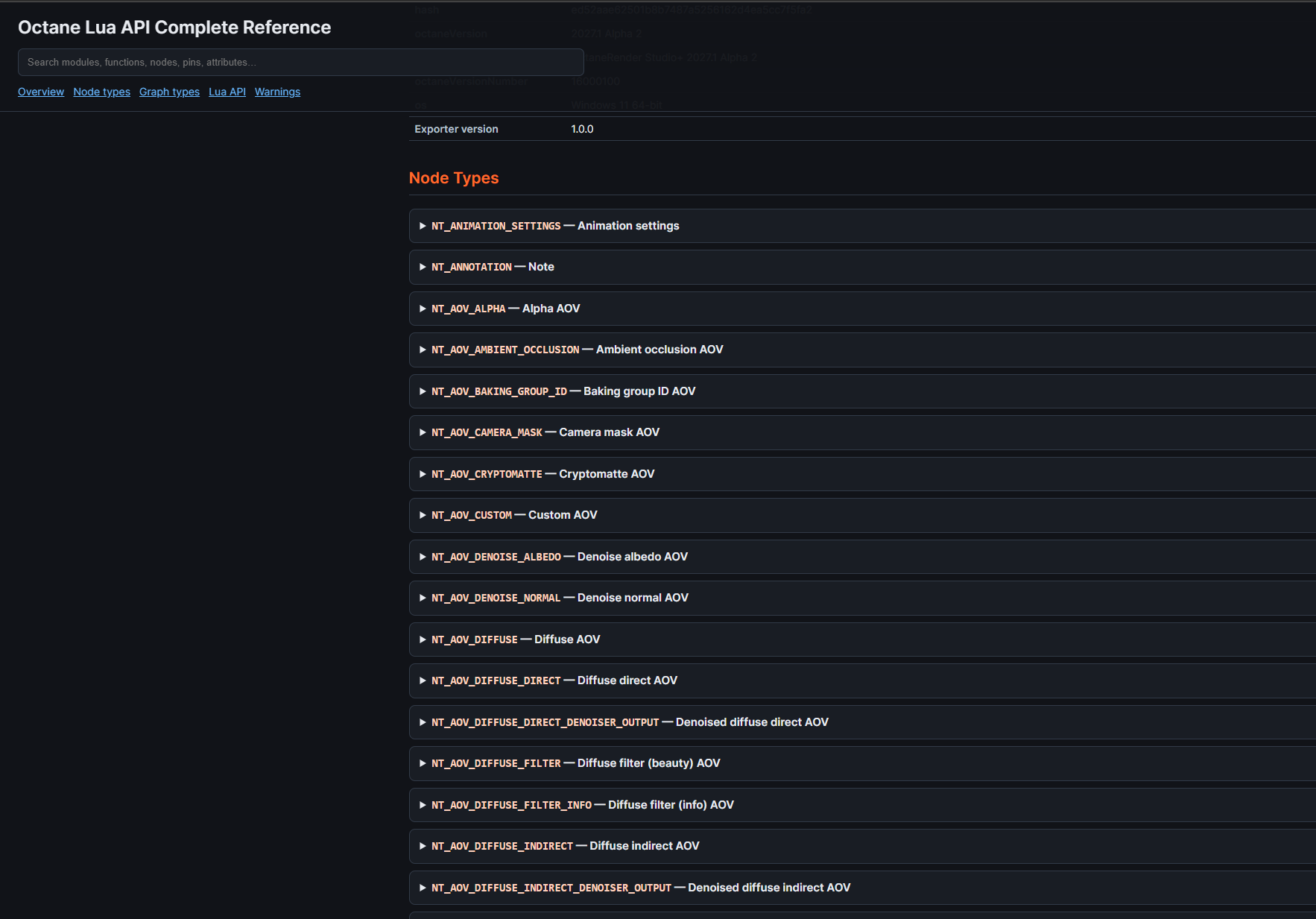Click the Custom AOV label
Screen dimensions: 1316x919
[563, 515]
